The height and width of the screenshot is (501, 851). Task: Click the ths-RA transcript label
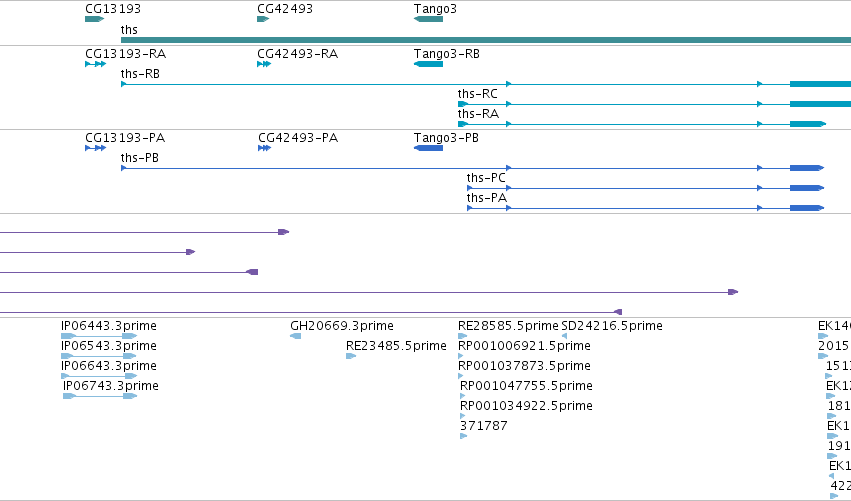click(478, 114)
